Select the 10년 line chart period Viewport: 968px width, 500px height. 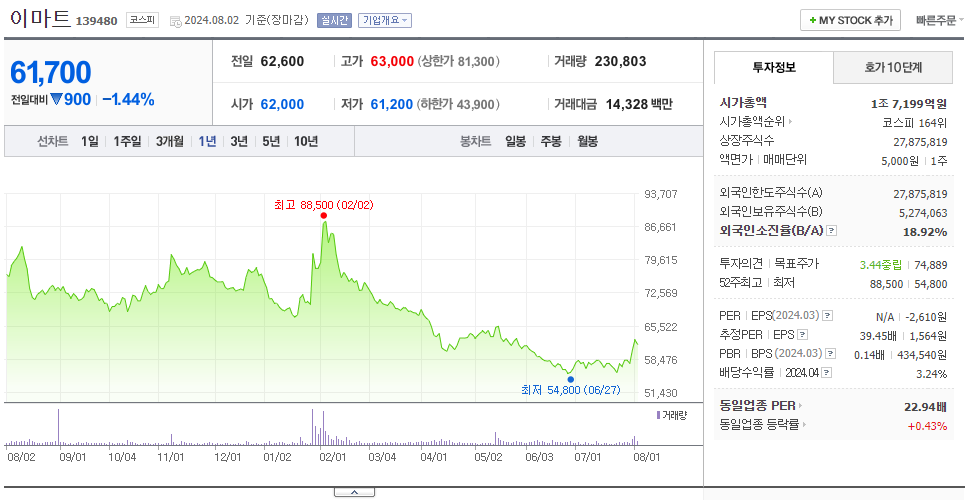point(306,141)
